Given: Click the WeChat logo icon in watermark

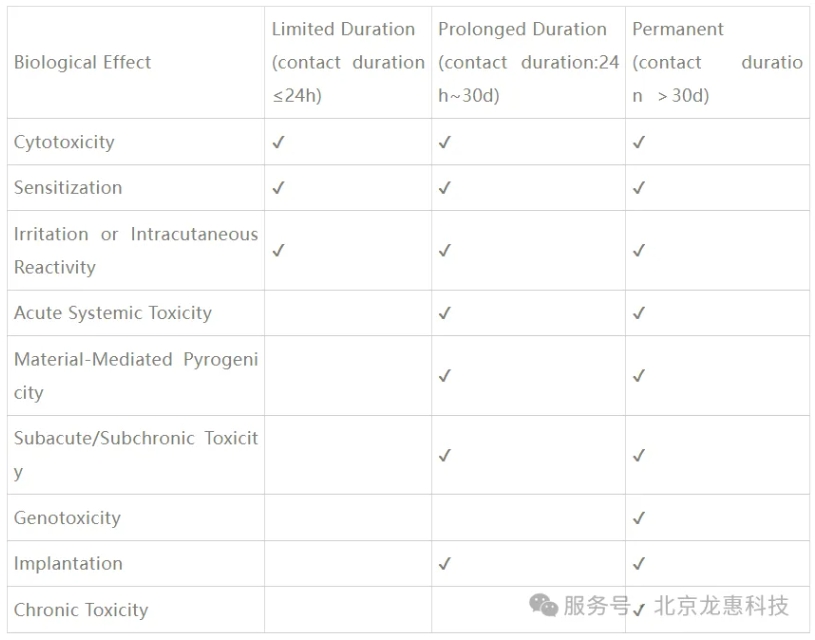Looking at the screenshot, I should click(x=543, y=606).
